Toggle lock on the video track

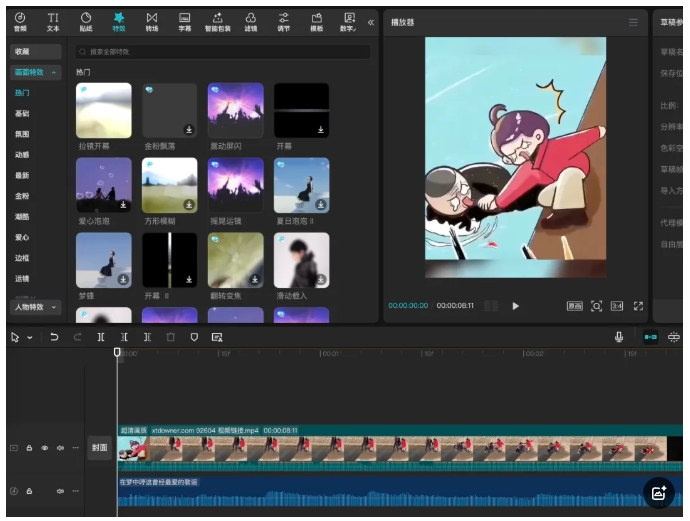pos(29,448)
